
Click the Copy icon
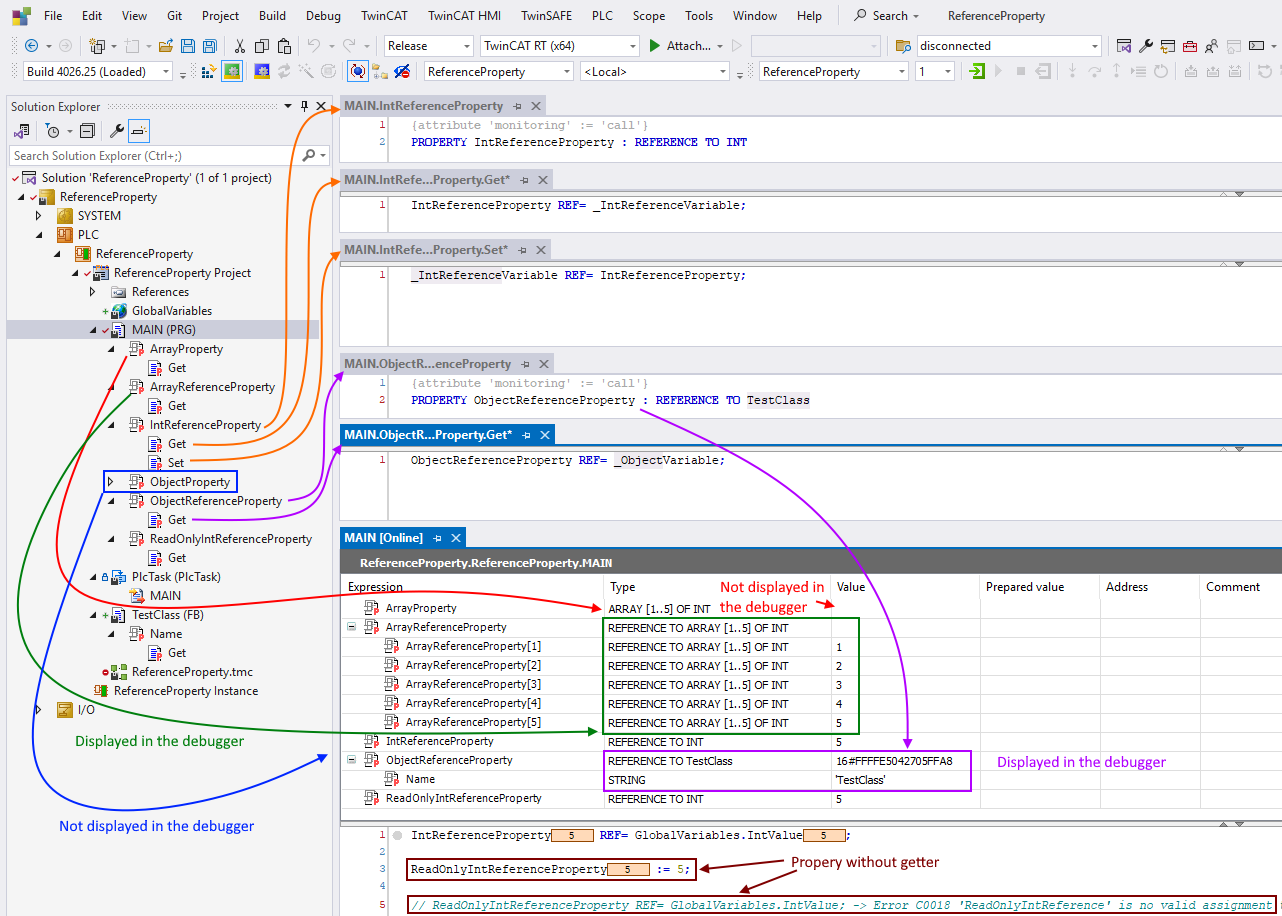point(262,46)
